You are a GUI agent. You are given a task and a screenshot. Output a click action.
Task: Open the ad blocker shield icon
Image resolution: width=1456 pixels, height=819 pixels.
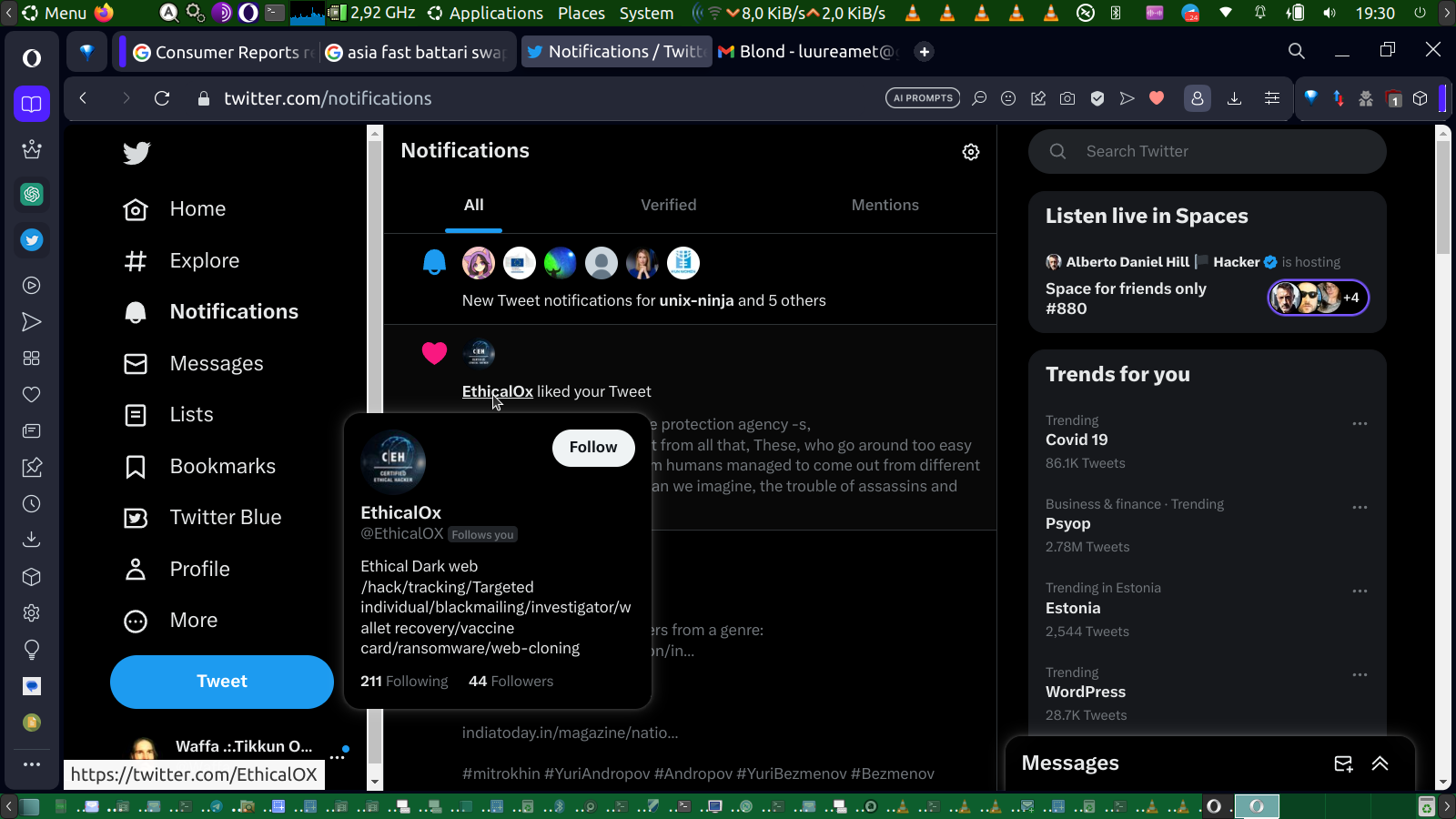tap(1097, 98)
